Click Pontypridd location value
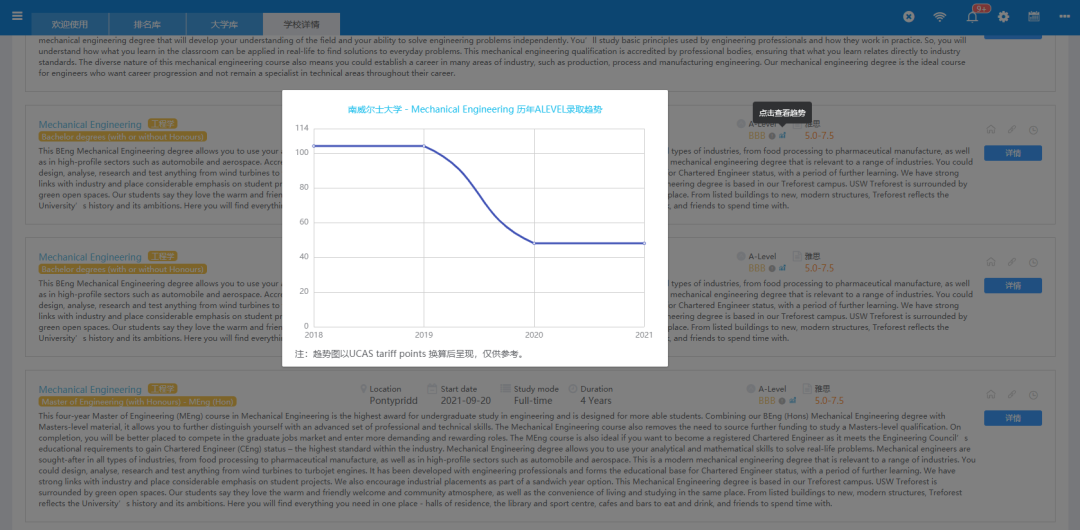This screenshot has height=530, width=1080. (393, 400)
